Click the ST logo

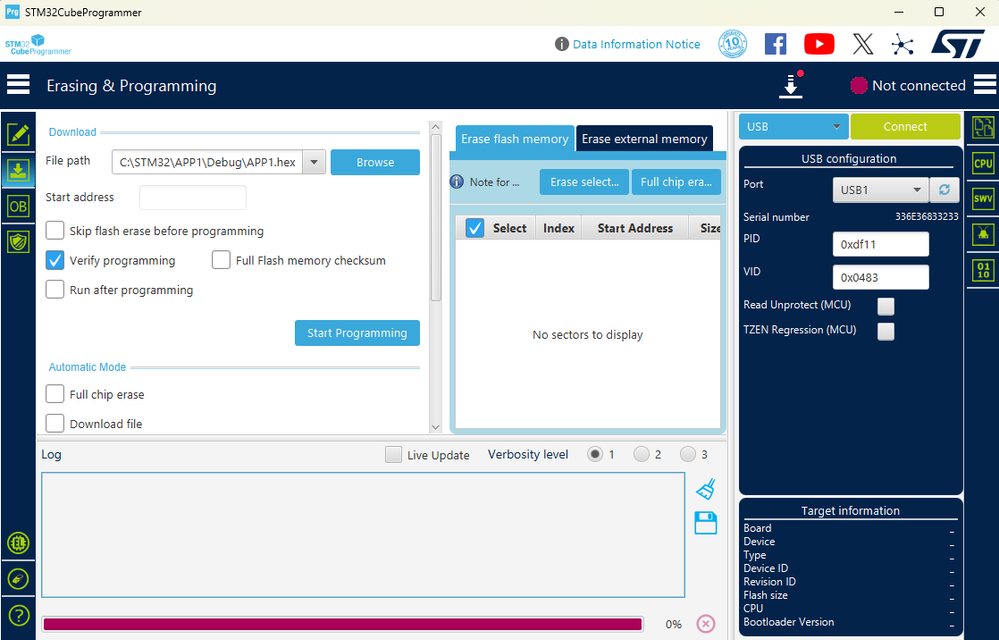[x=958, y=44]
